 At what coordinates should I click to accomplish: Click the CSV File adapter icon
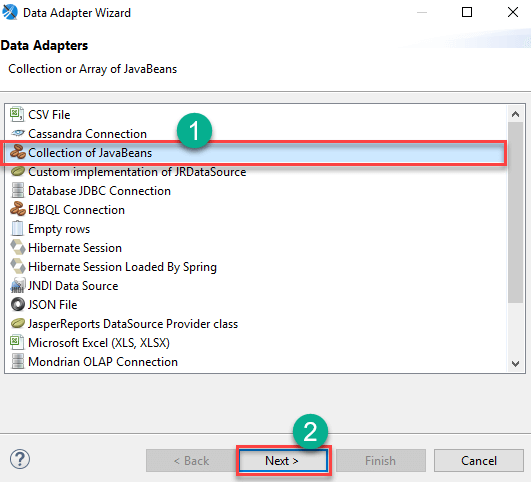[17, 114]
